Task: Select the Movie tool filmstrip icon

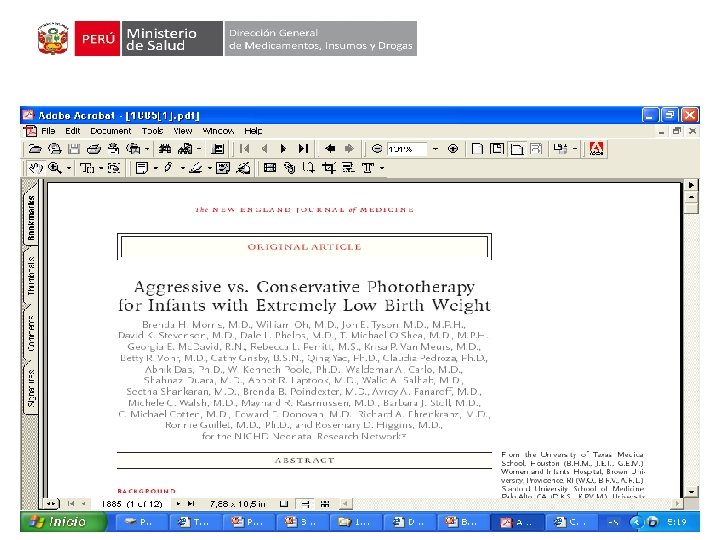Action: coord(270,168)
